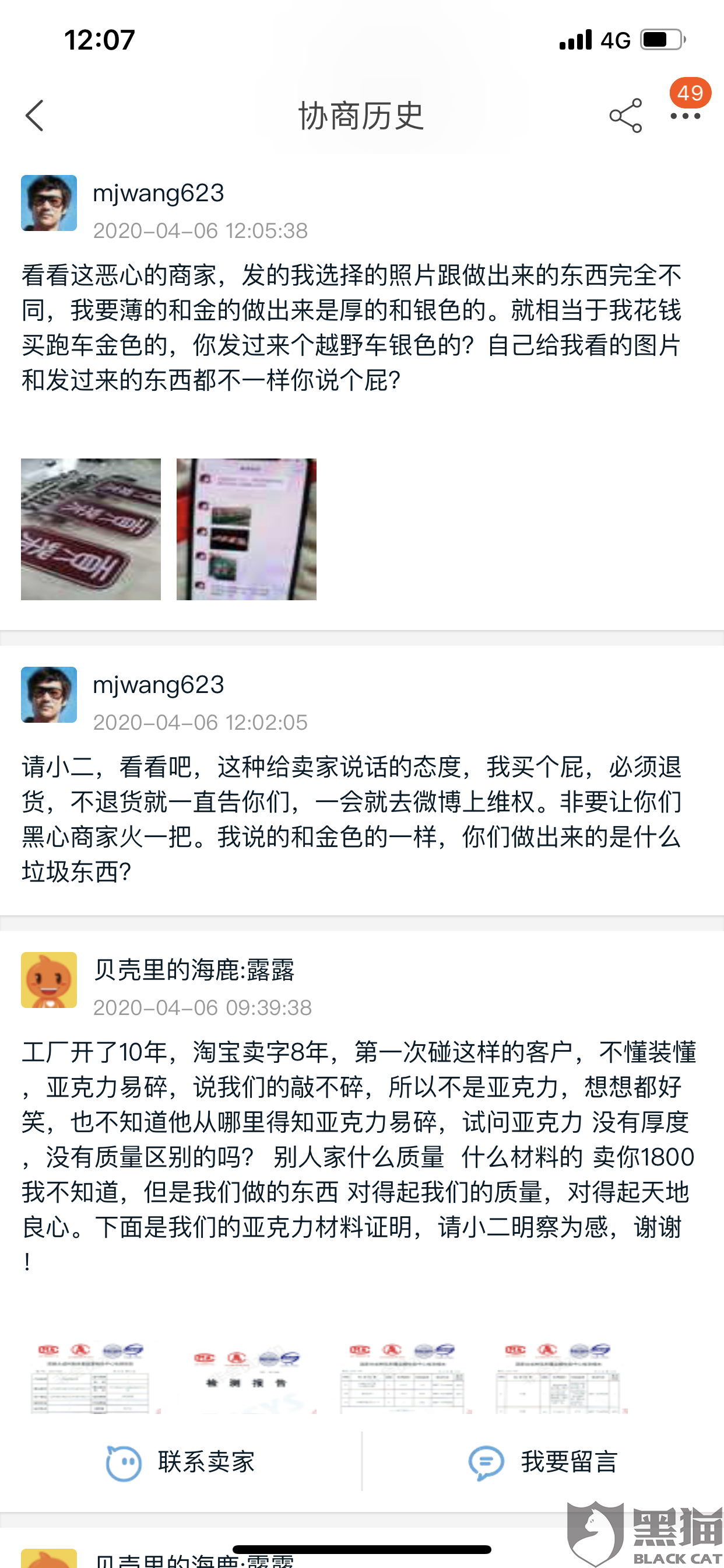Tap the 我要留言 speech bubble icon
The width and height of the screenshot is (724, 1568).
click(486, 1462)
